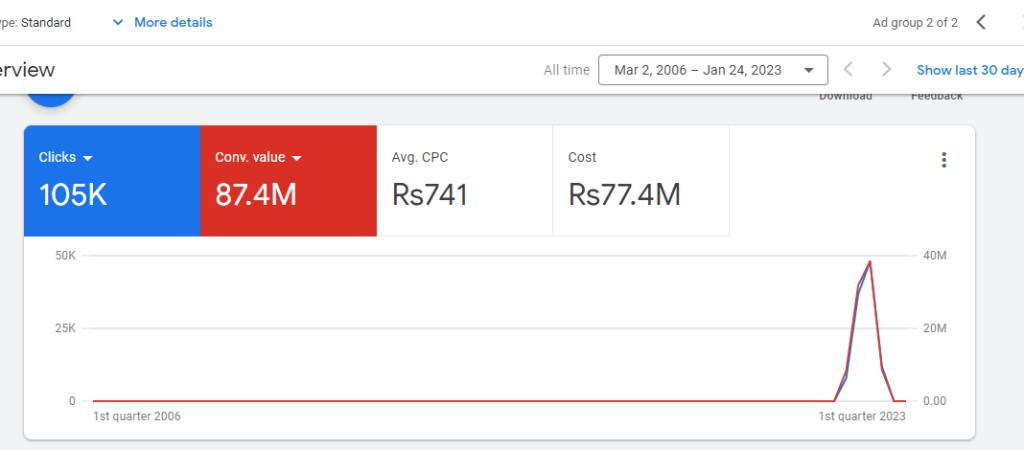Viewport: 1024px width, 450px height.
Task: Expand the More details section
Action: tap(162, 22)
